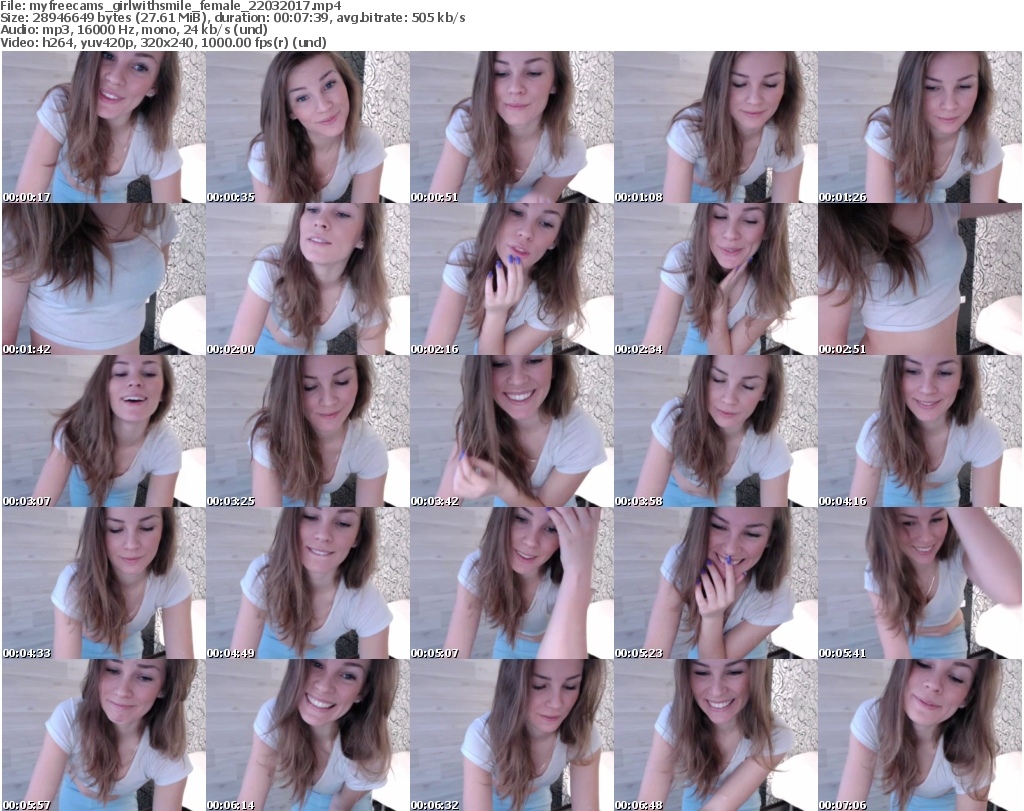Pick the frame stamped 00:05:07

[x=512, y=583]
